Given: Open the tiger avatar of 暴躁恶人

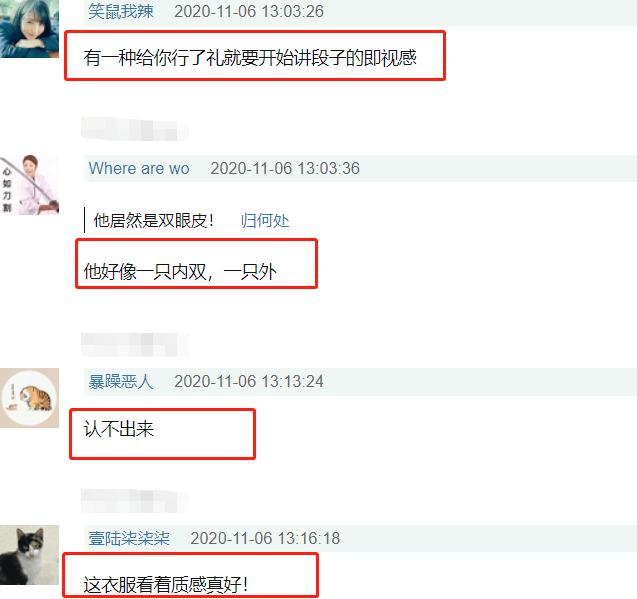Looking at the screenshot, I should pyautogui.click(x=29, y=398).
